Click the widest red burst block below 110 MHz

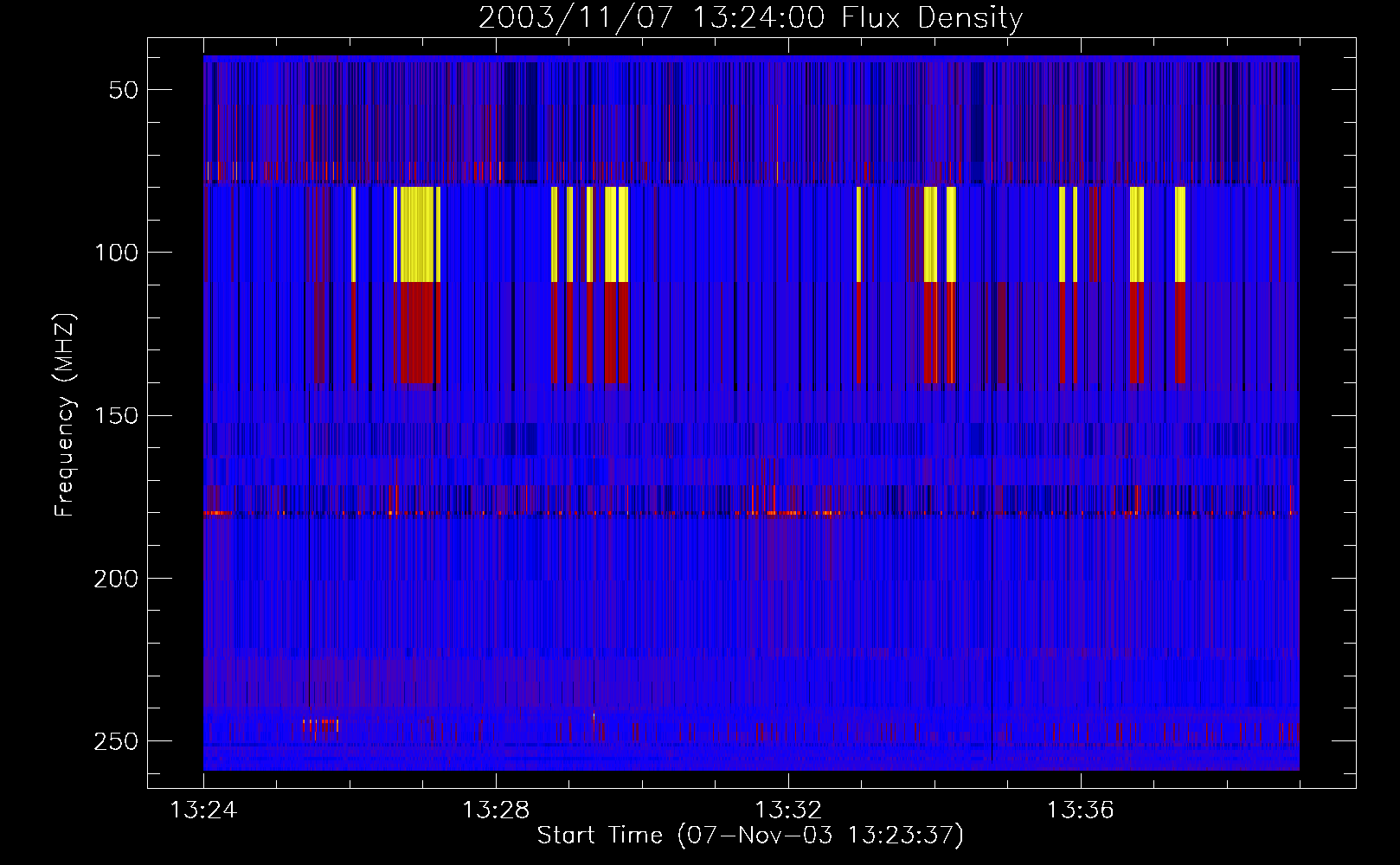417,333
